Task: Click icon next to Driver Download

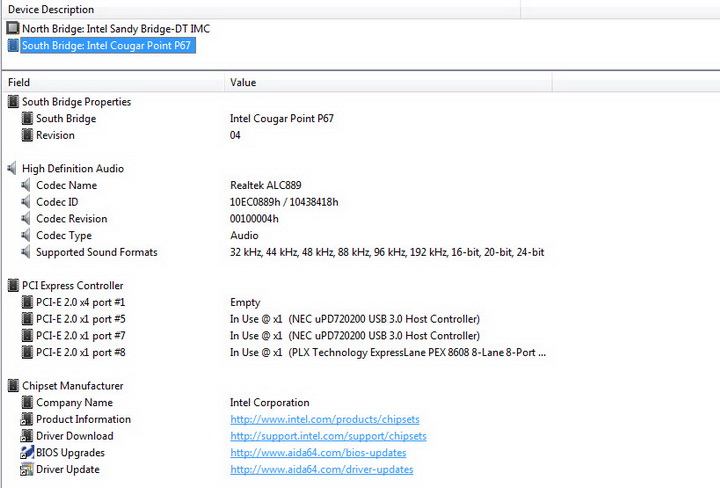Action: tap(27, 436)
